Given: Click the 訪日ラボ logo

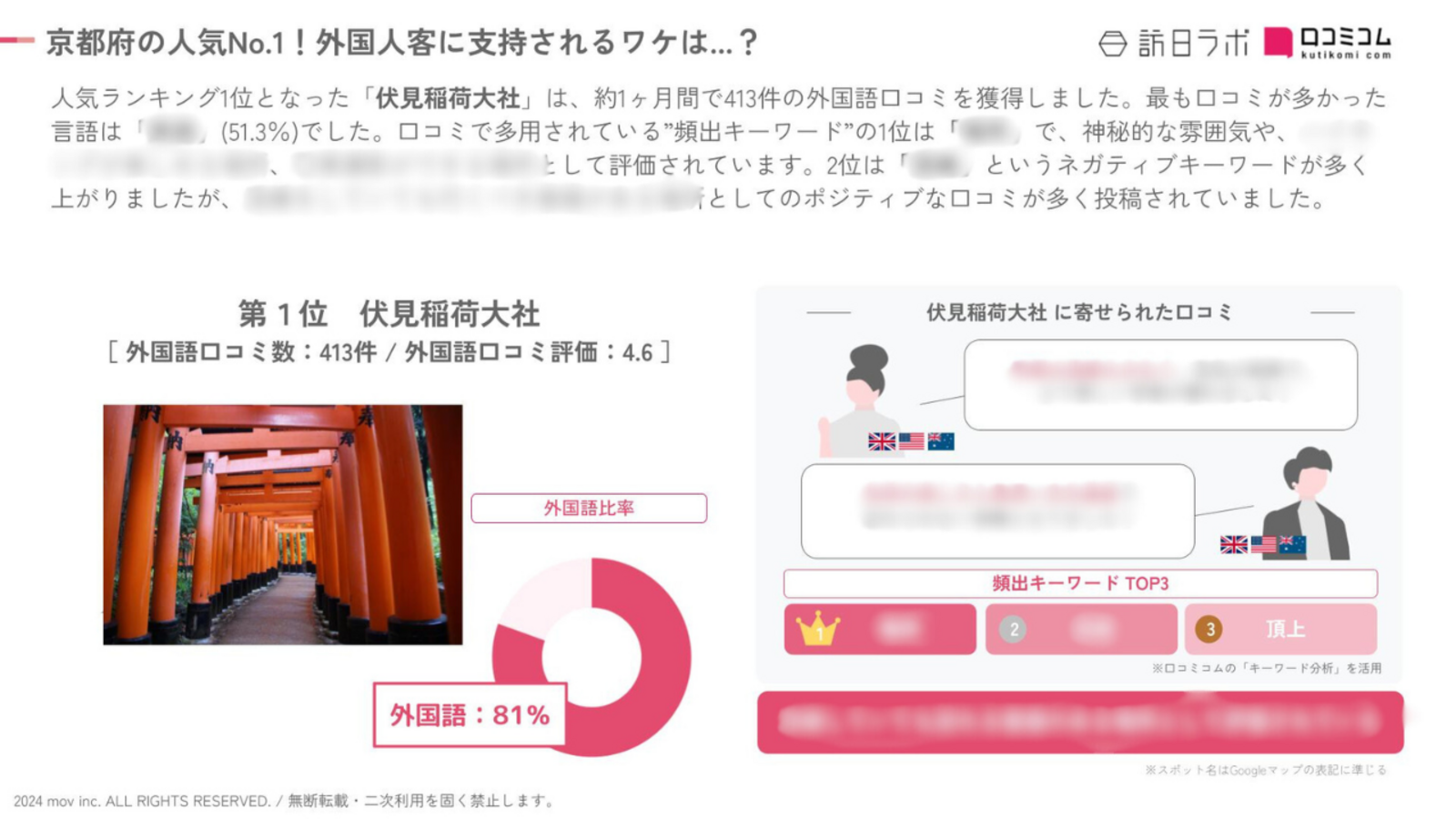Looking at the screenshot, I should [x=1173, y=43].
